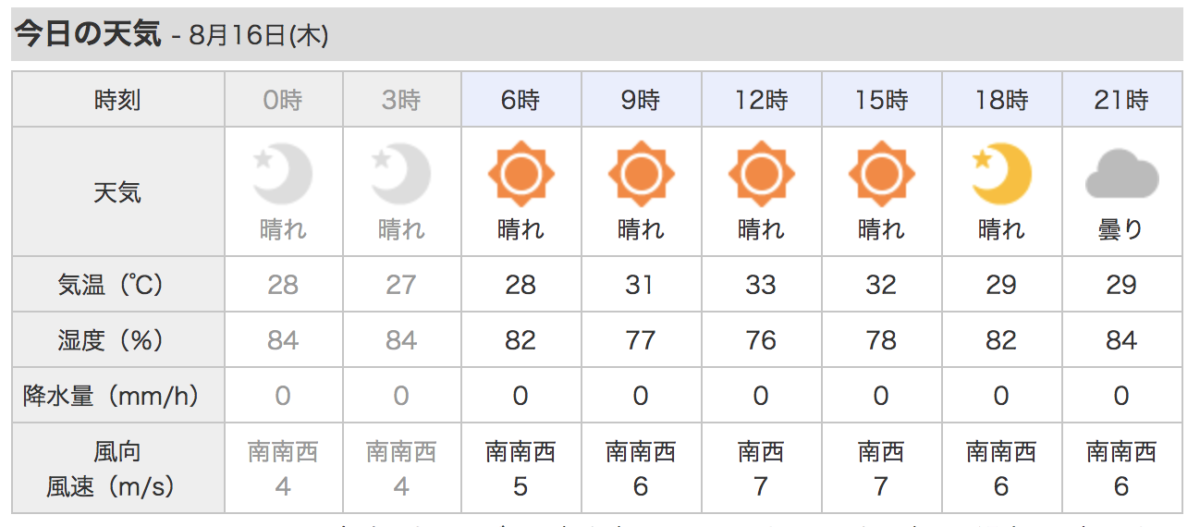Click the grey moon icon under 3時
Screen dimensions: 1200x527
401,175
